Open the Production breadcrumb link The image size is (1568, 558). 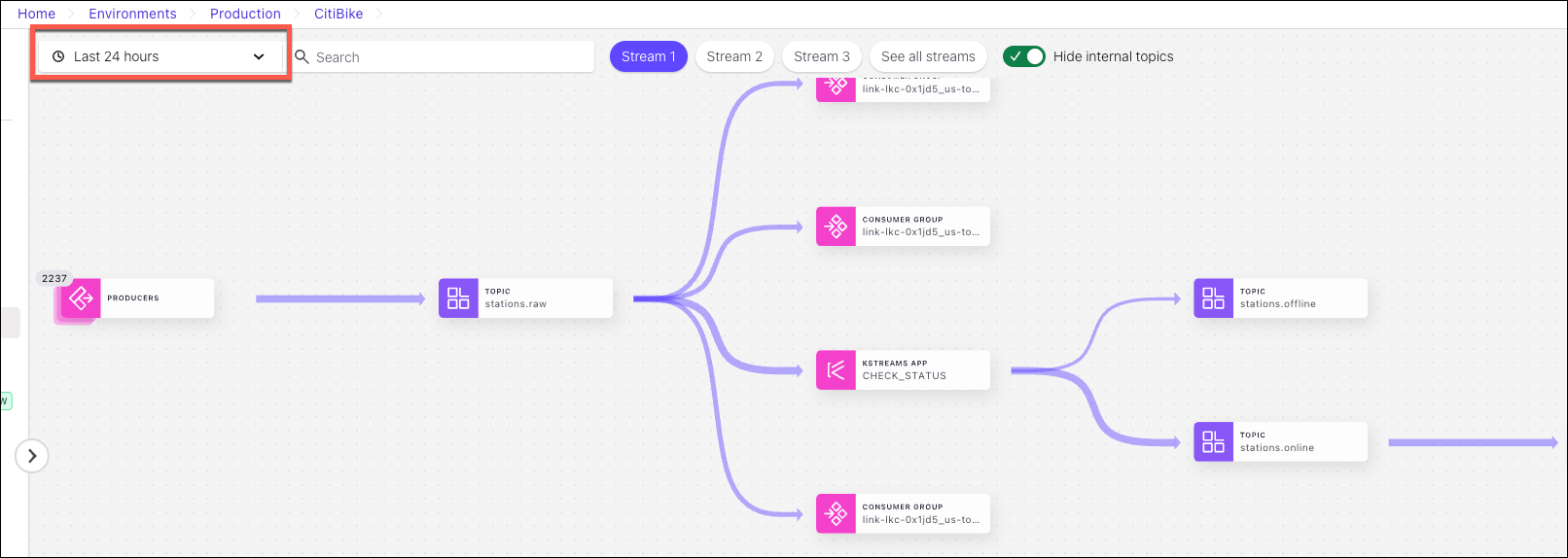[x=245, y=14]
